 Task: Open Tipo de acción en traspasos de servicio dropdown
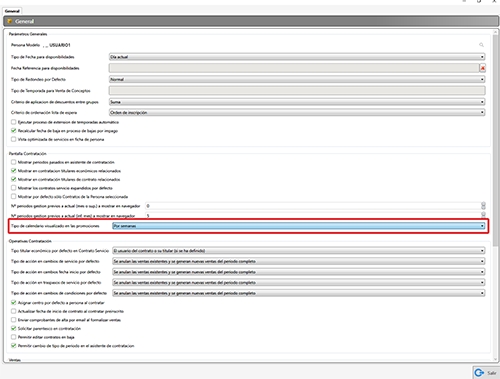point(299,283)
